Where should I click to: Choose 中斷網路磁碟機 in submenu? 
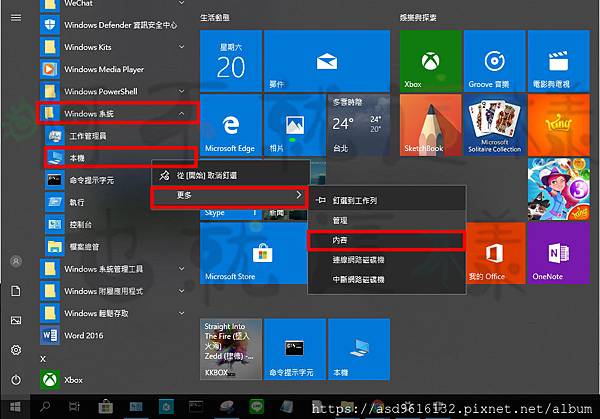tap(386, 280)
